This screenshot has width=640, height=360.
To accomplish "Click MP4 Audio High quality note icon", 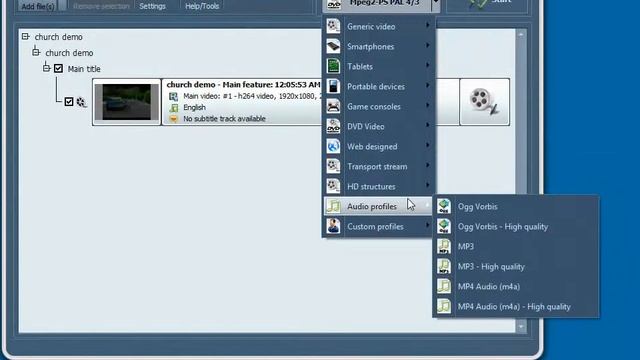I will tap(444, 306).
